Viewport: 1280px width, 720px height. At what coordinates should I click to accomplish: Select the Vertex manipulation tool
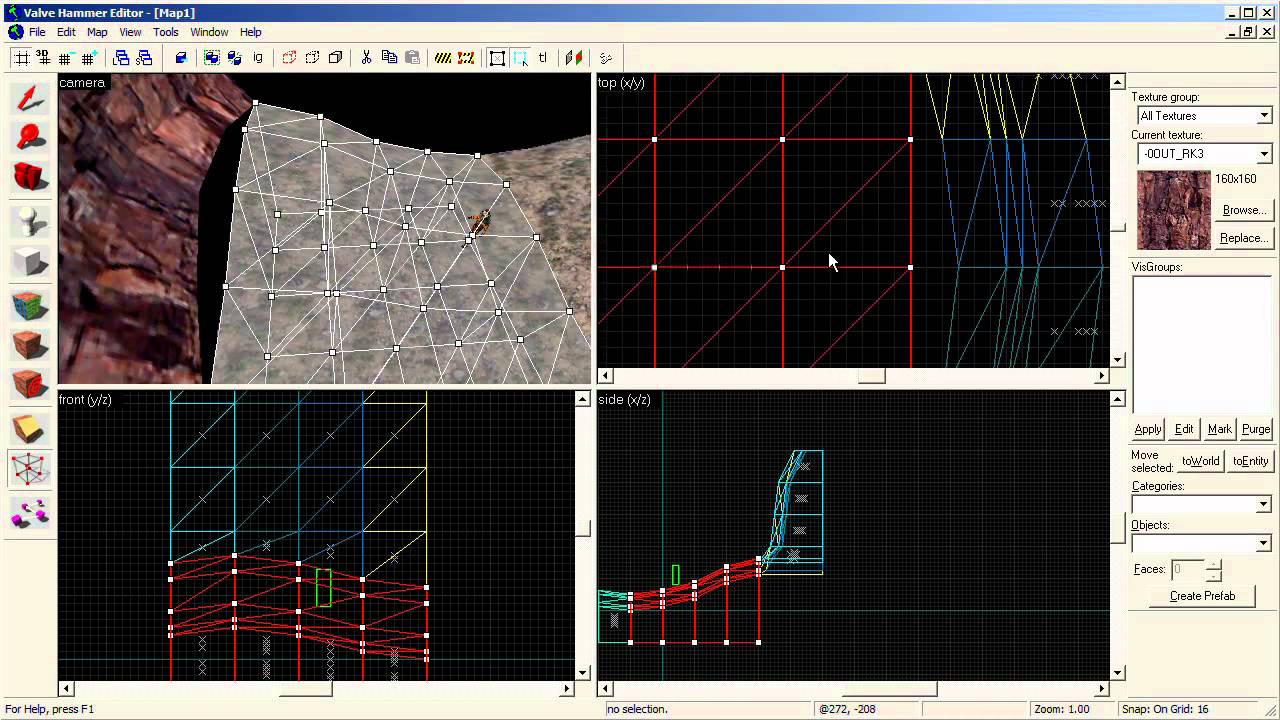point(30,469)
